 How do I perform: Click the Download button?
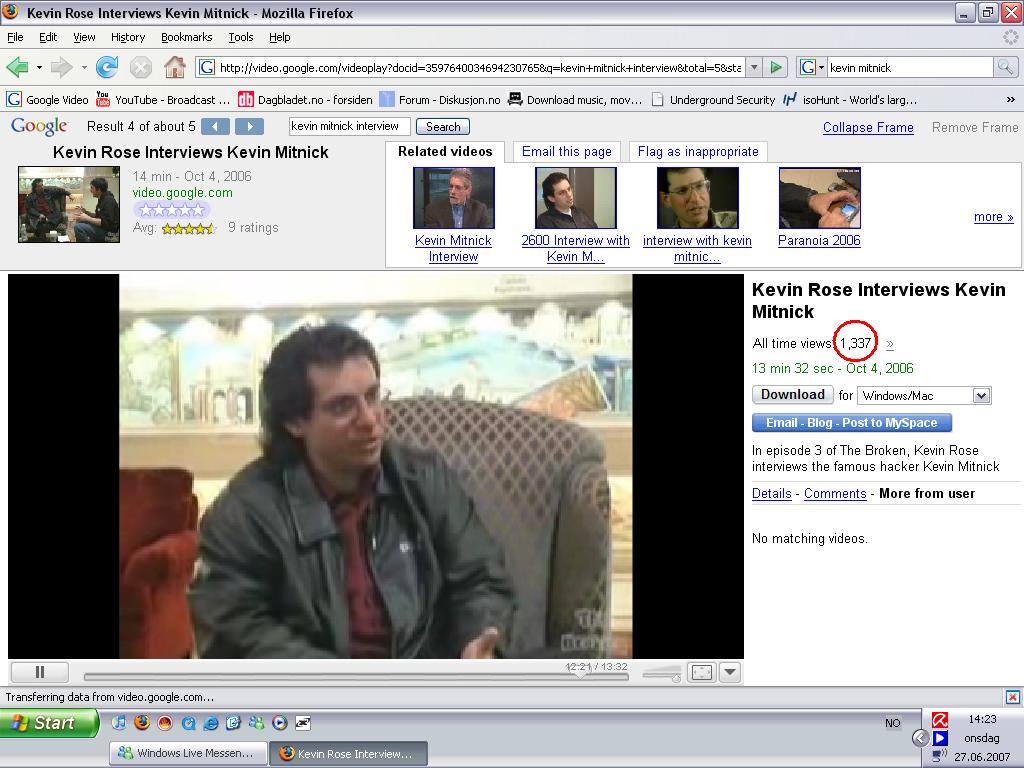pyautogui.click(x=793, y=395)
